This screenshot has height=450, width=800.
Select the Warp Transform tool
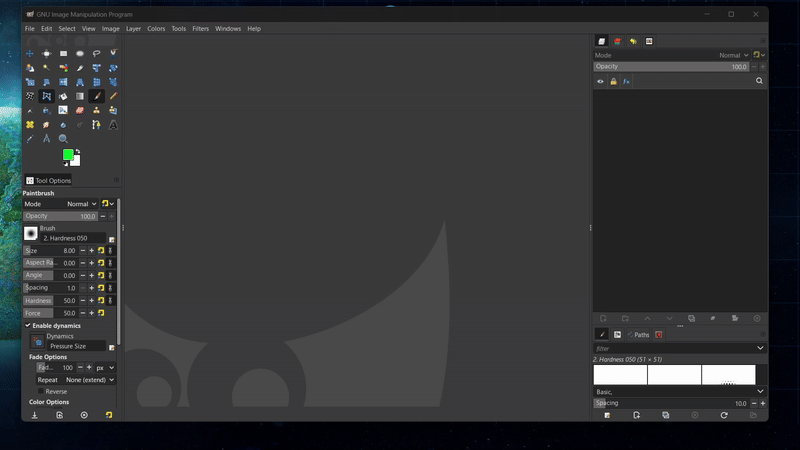click(30, 96)
